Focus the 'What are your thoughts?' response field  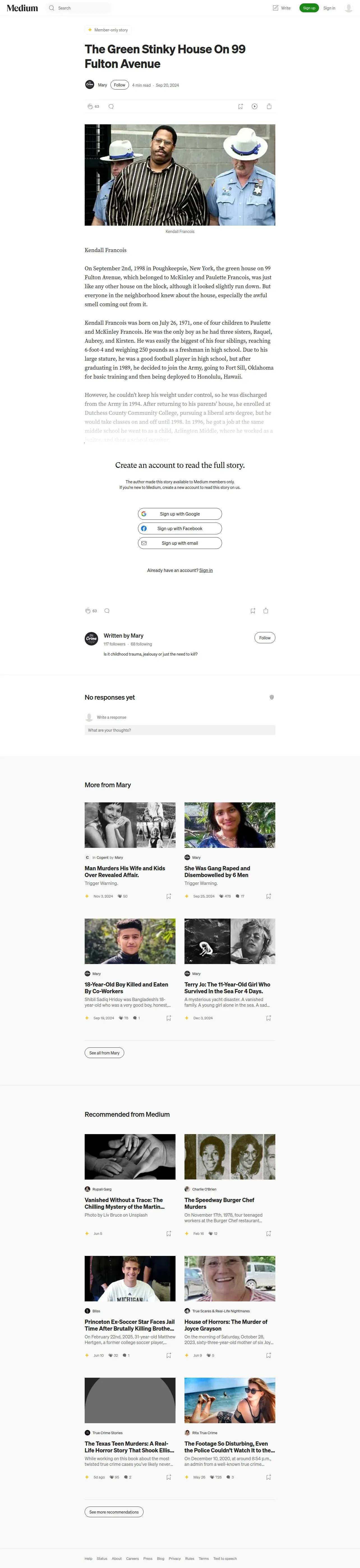[x=180, y=730]
